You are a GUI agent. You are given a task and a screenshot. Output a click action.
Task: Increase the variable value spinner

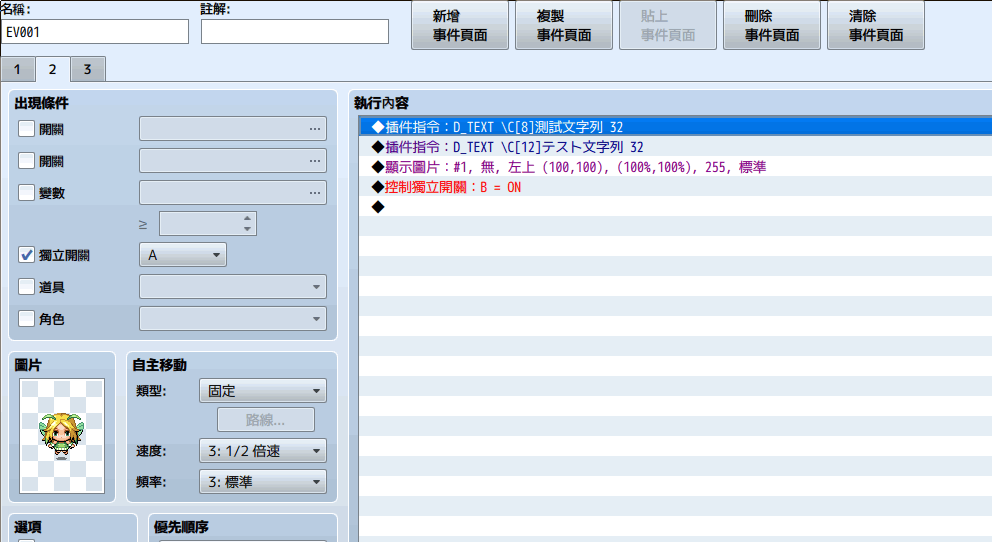(247, 218)
